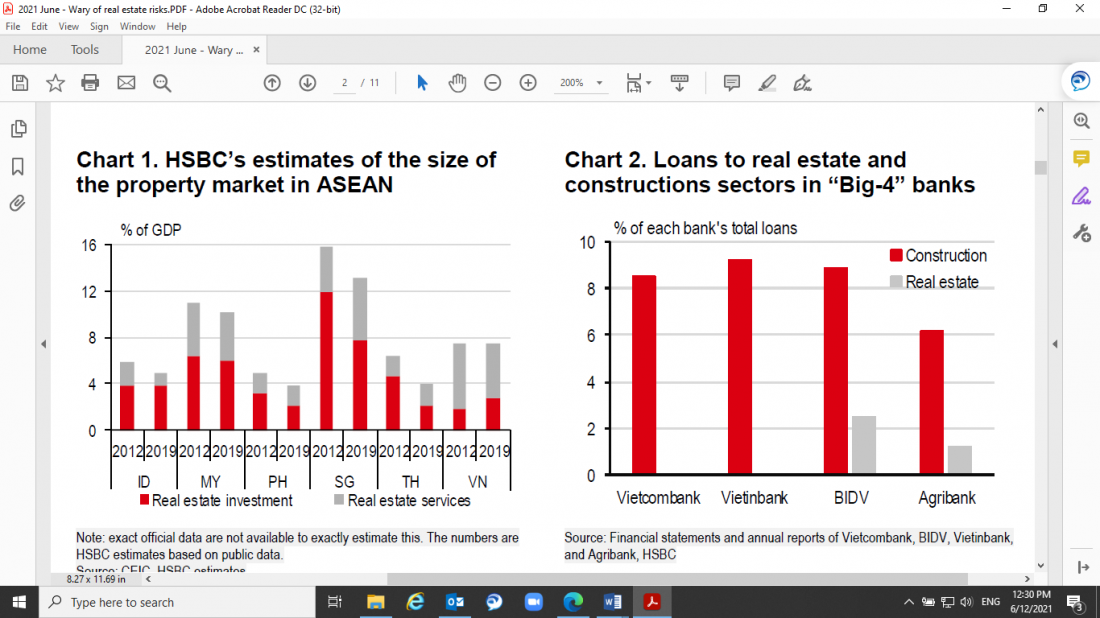Collapse the right tools pane arrow
This screenshot has width=1100, height=618.
1055,344
